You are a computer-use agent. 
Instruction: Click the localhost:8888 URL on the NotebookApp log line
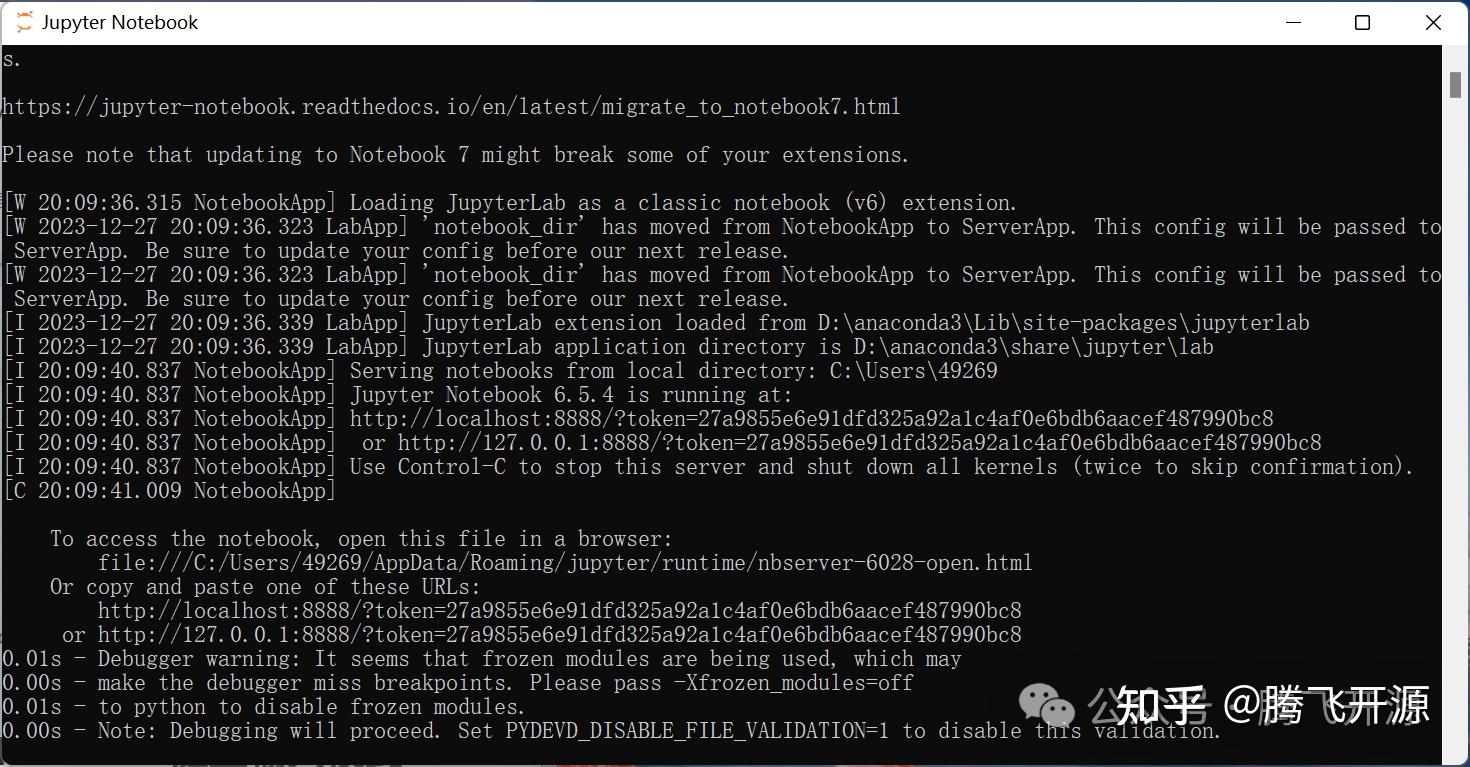pyautogui.click(x=811, y=419)
